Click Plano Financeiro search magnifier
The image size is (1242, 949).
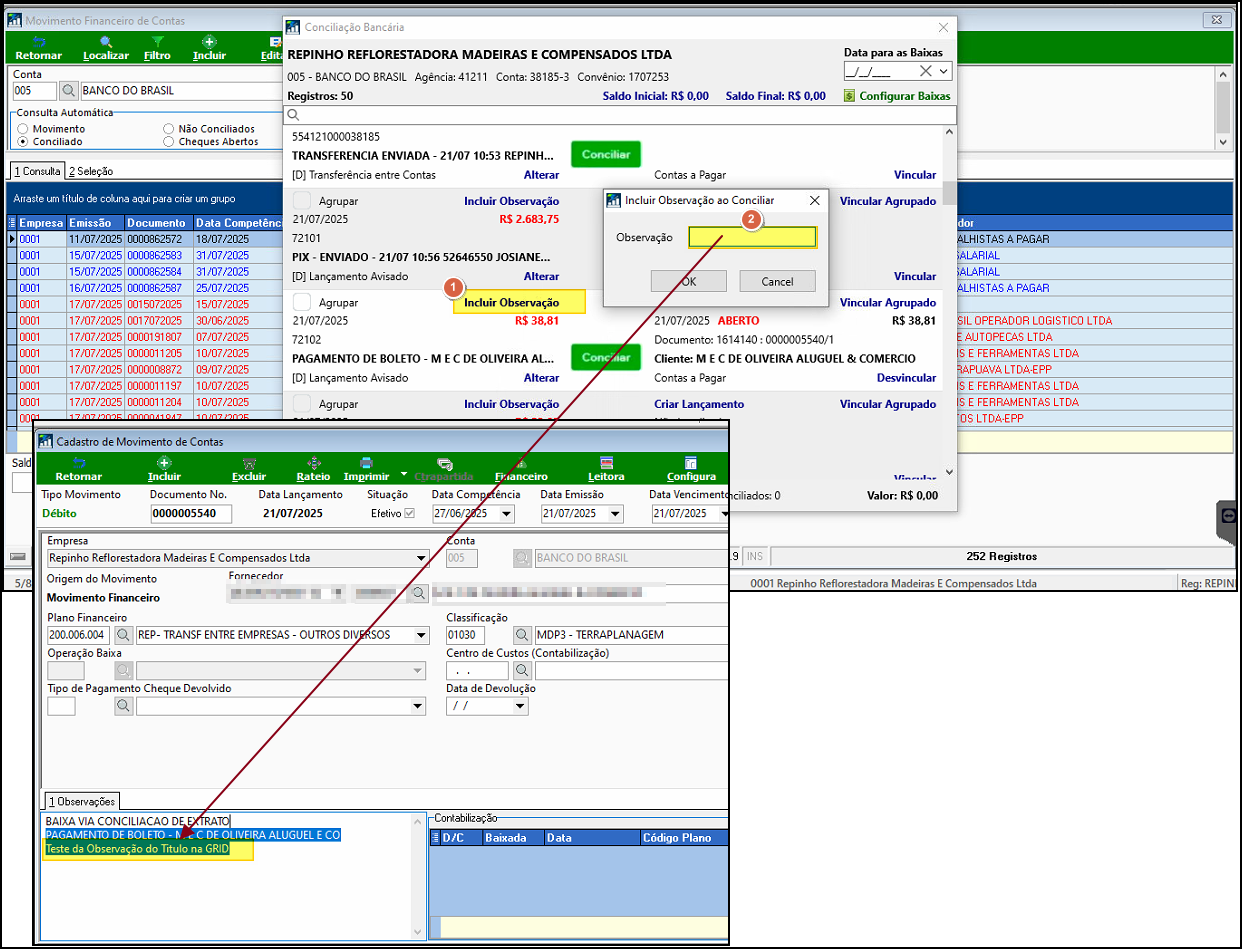coord(124,635)
